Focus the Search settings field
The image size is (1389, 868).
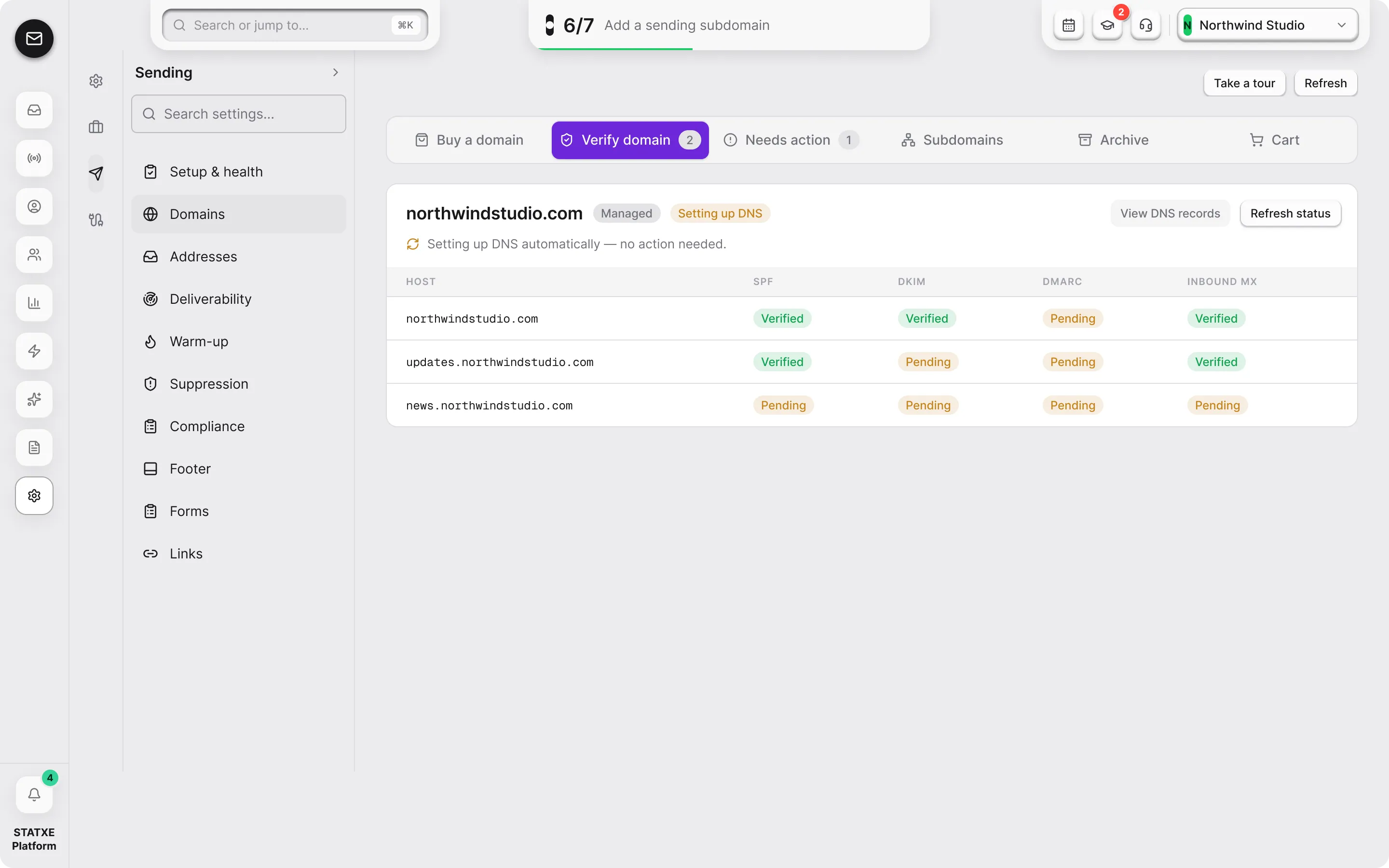(x=238, y=114)
